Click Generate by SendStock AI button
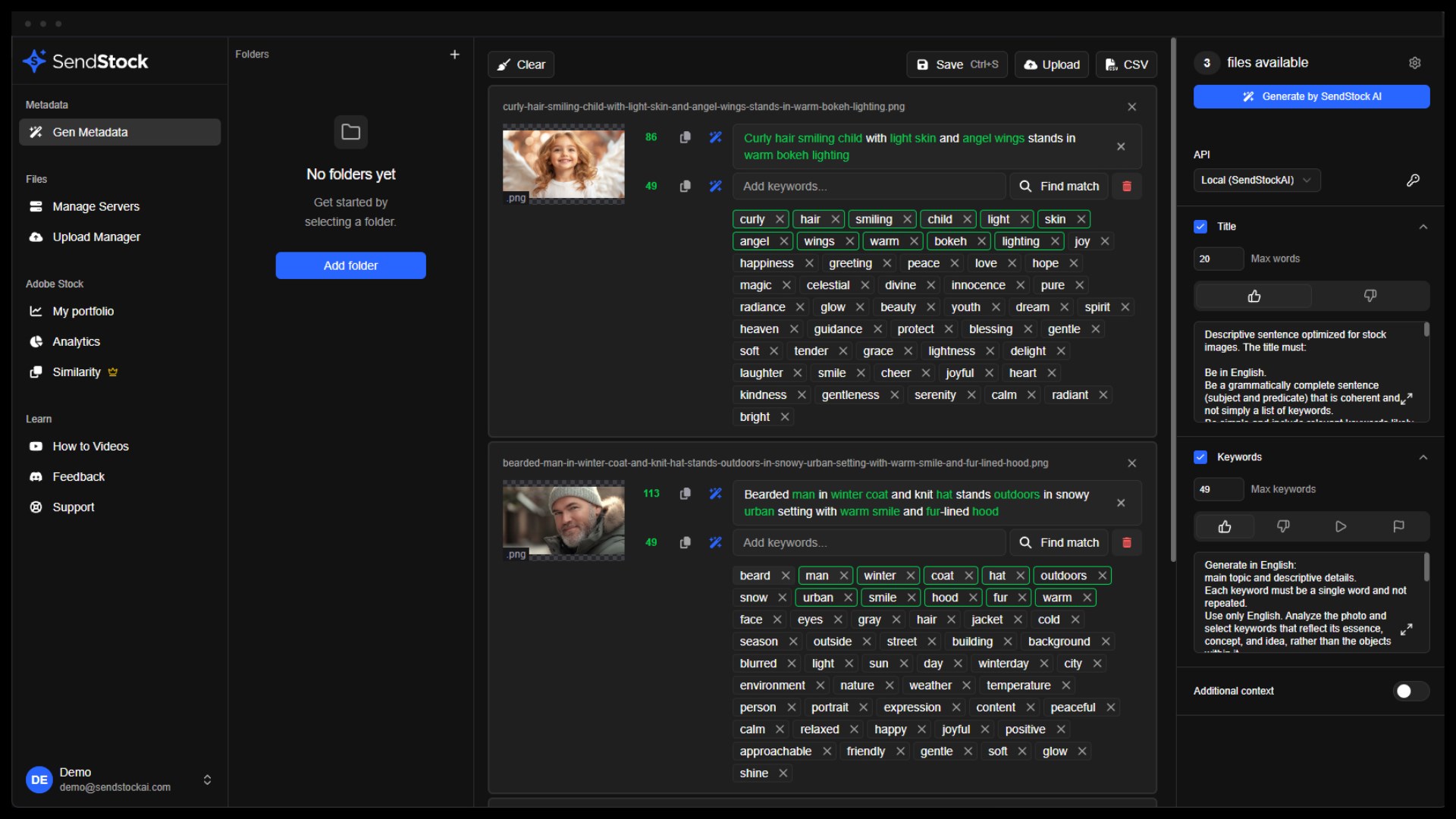 pos(1311,96)
